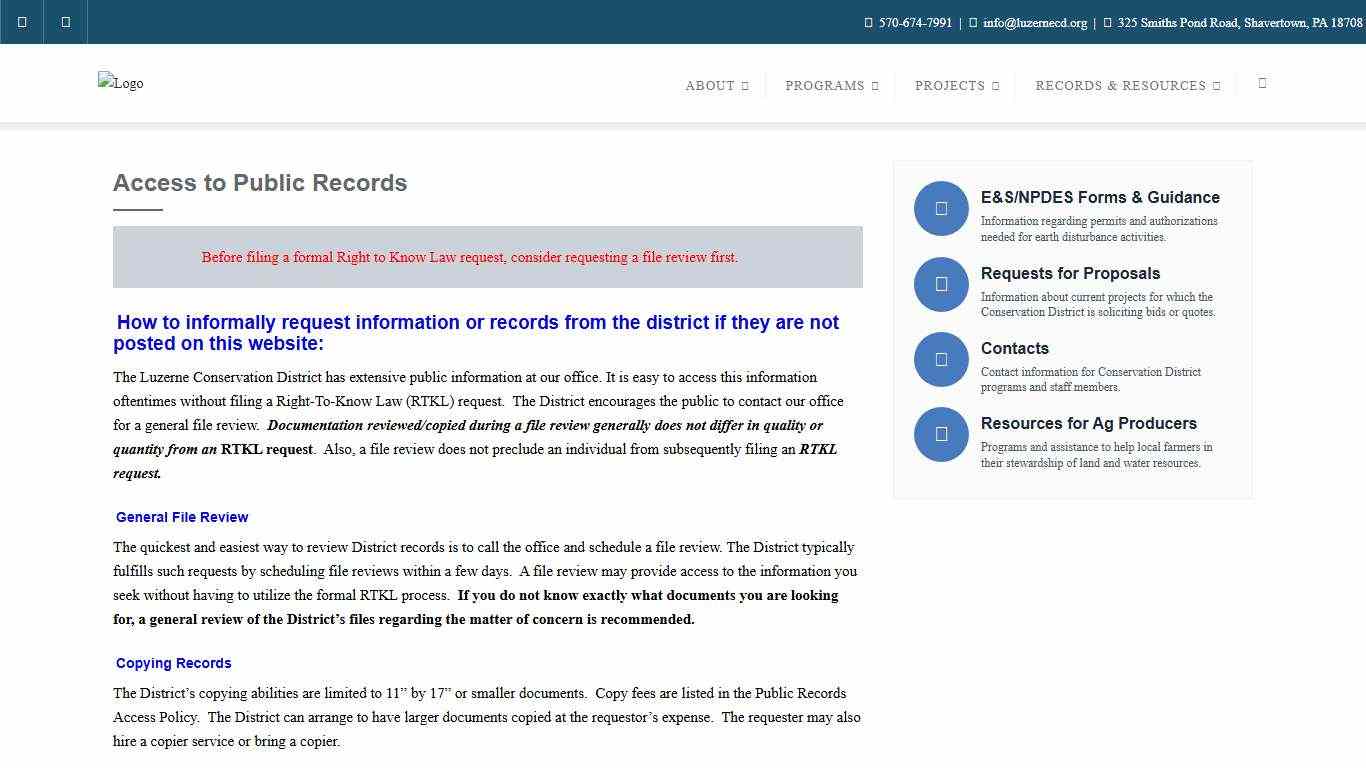Open the Requests for Proposals link
The height and width of the screenshot is (768, 1366).
coord(1070,273)
